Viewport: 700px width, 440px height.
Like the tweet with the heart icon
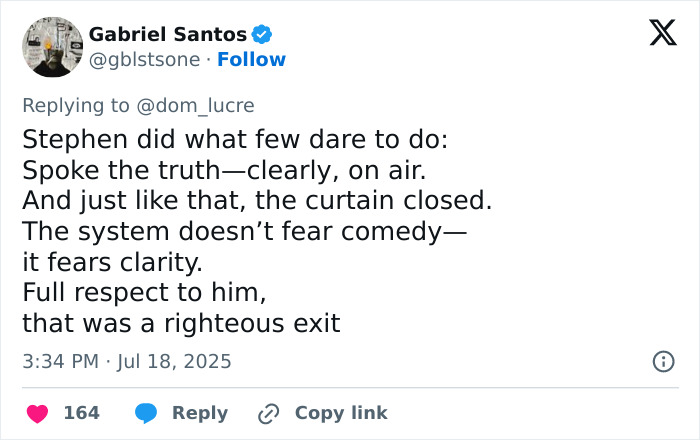pos(37,413)
